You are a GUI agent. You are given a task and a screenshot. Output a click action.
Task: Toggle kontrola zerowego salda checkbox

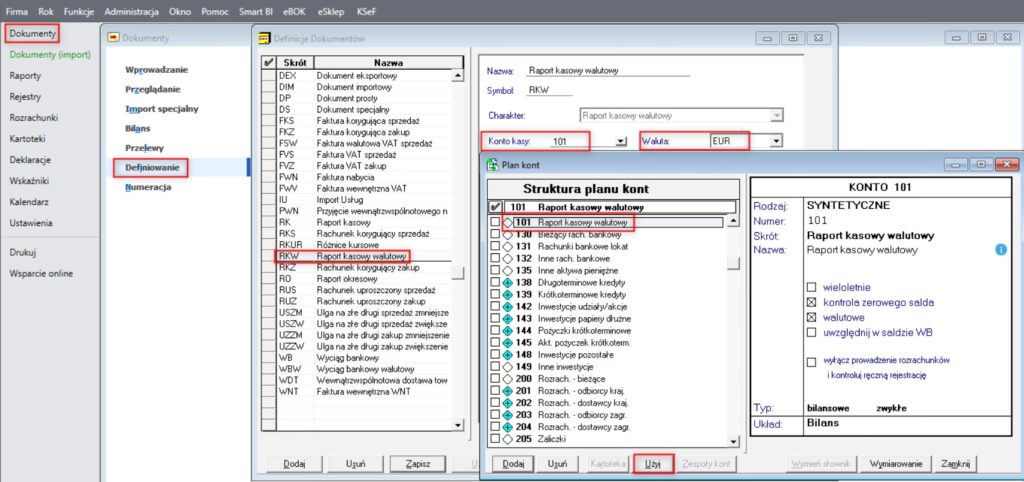[x=812, y=301]
